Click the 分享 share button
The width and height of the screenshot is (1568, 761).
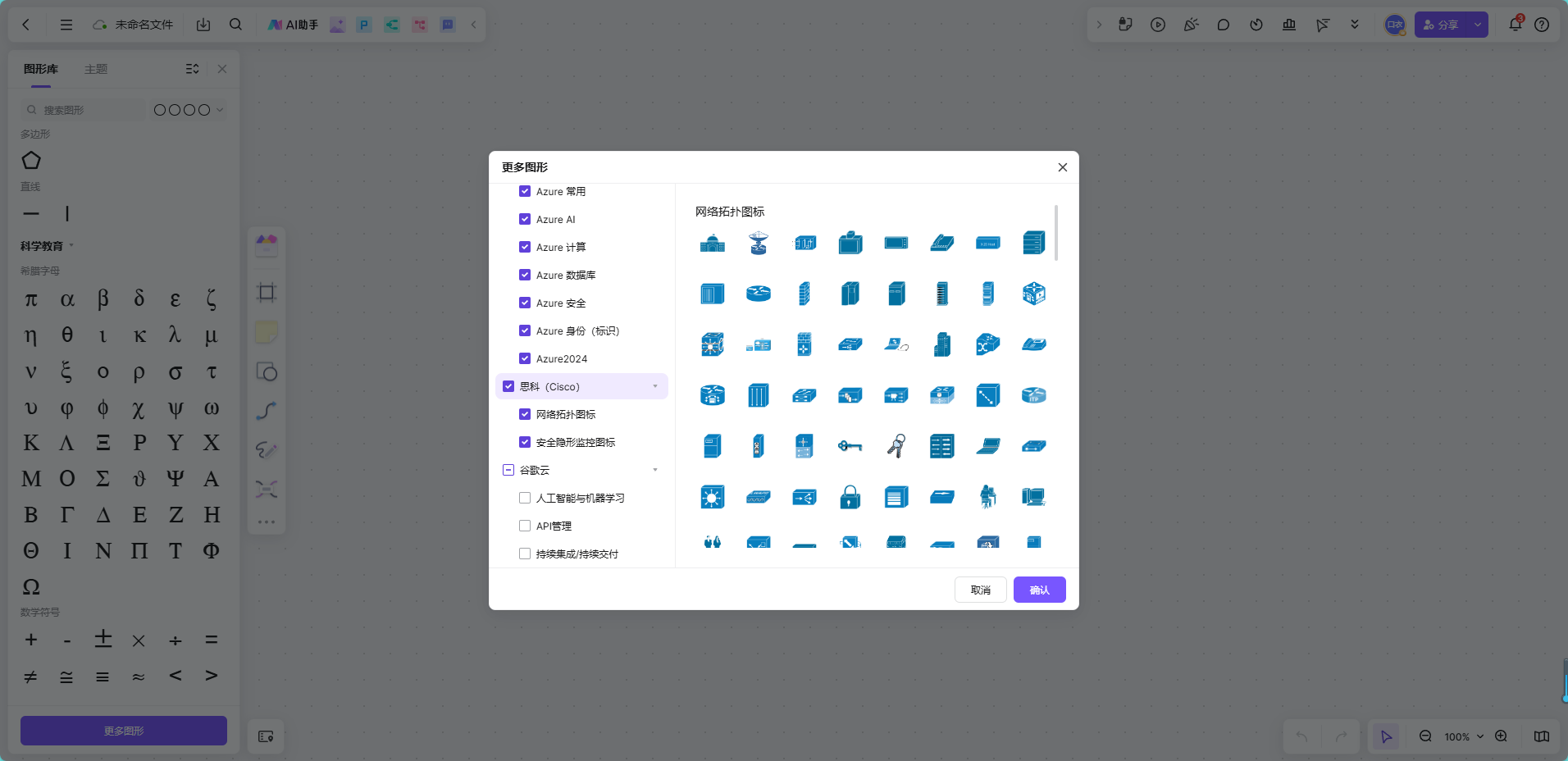coord(1441,25)
